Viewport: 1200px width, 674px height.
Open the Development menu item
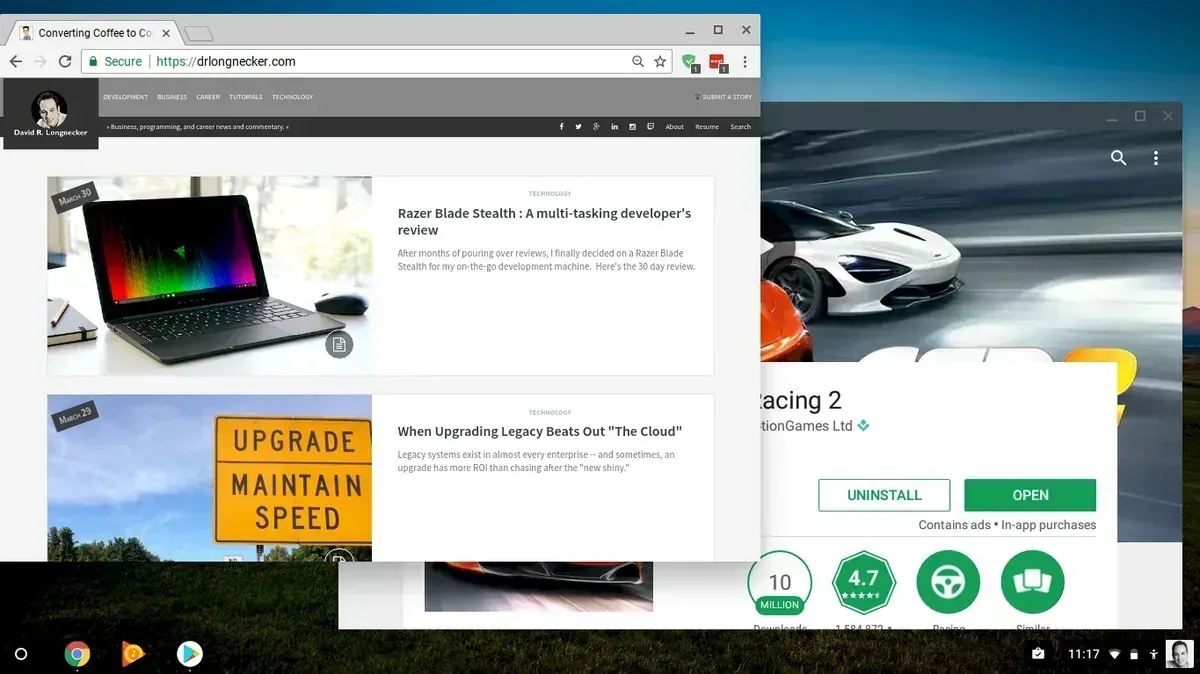[x=125, y=97]
